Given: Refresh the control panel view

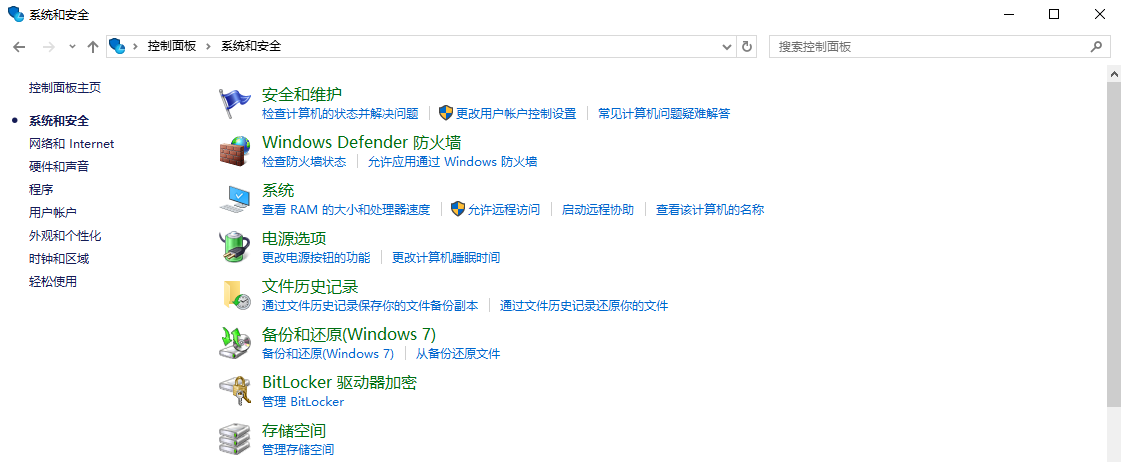Looking at the screenshot, I should [747, 46].
